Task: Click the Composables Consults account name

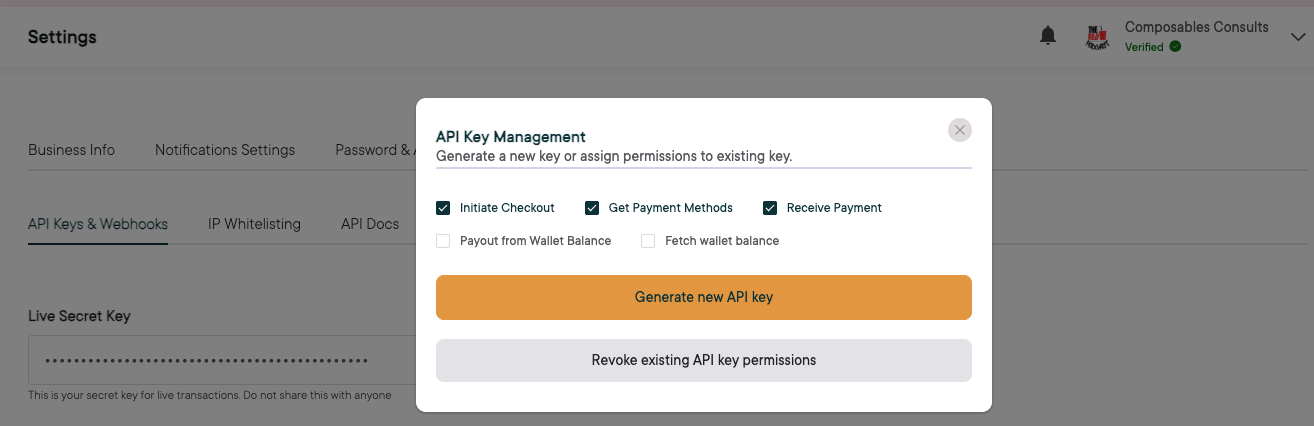Action: tap(1196, 27)
